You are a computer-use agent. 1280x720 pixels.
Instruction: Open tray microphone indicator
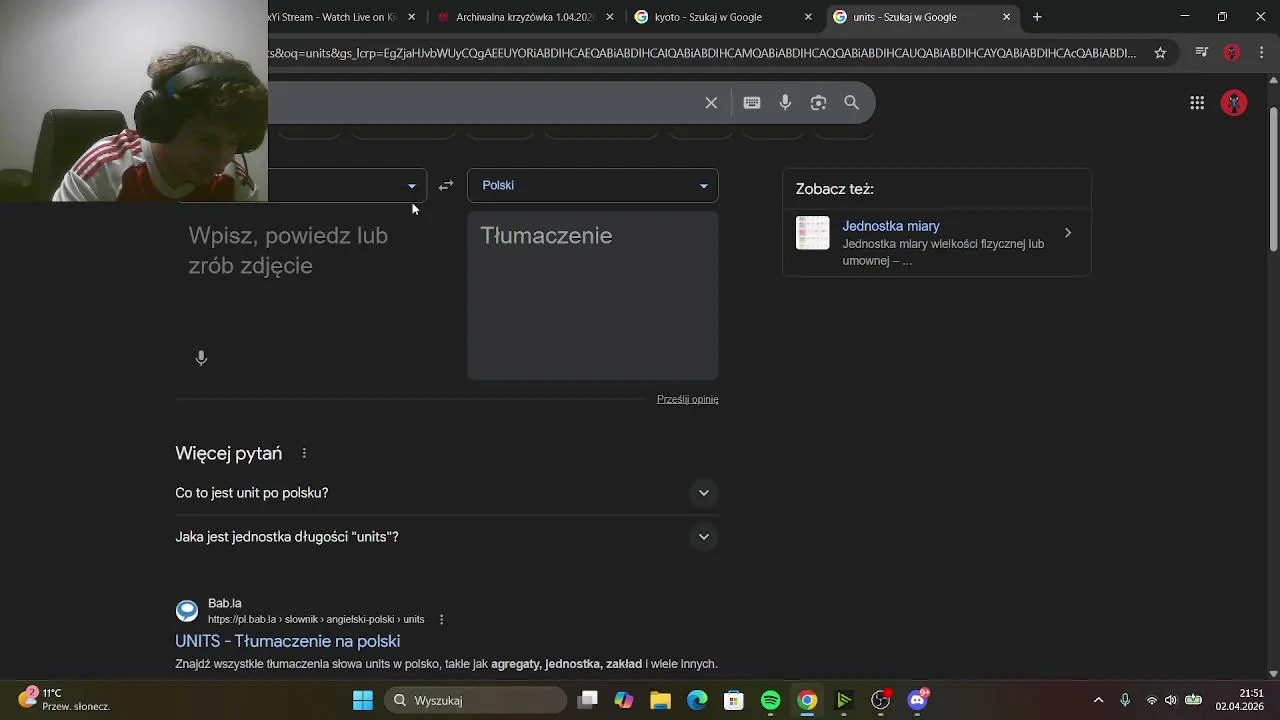tap(1125, 700)
